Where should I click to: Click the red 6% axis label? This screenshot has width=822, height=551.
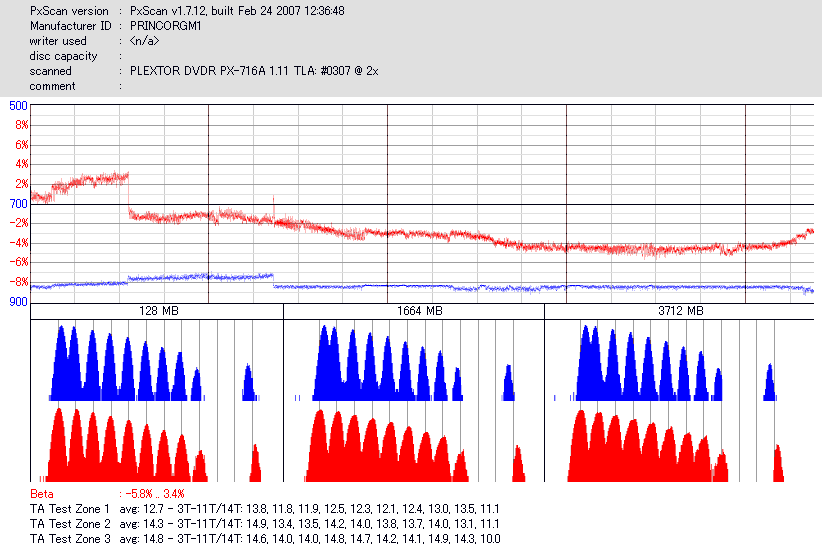(21, 145)
